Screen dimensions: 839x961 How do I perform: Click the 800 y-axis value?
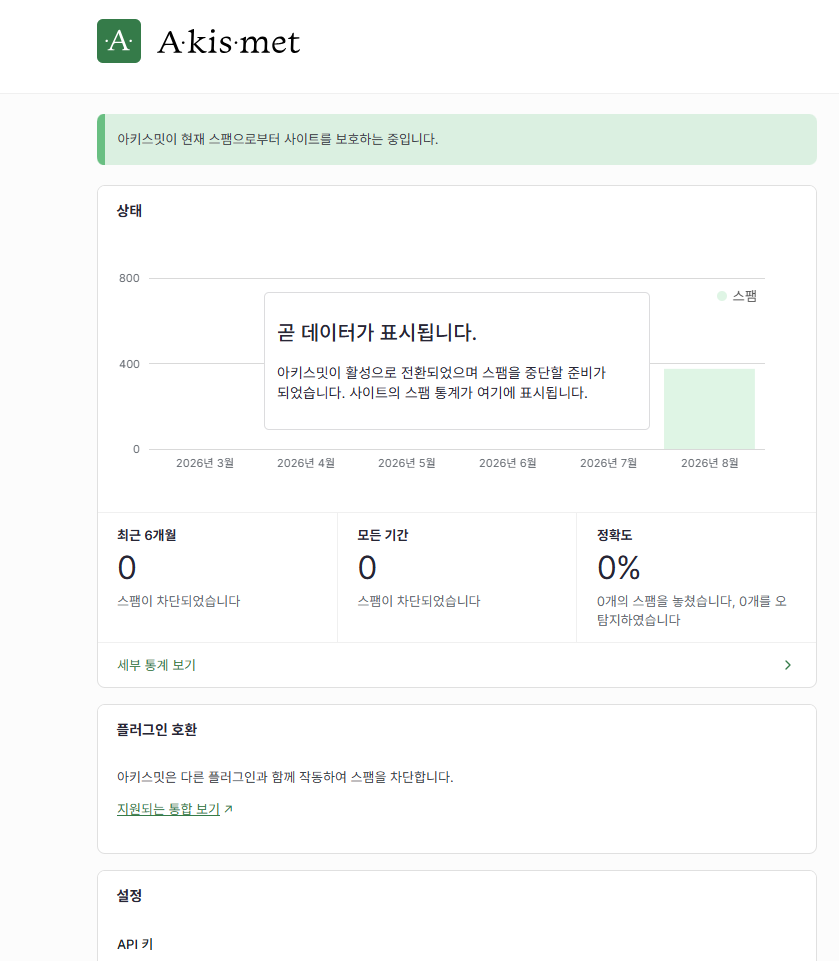129,278
